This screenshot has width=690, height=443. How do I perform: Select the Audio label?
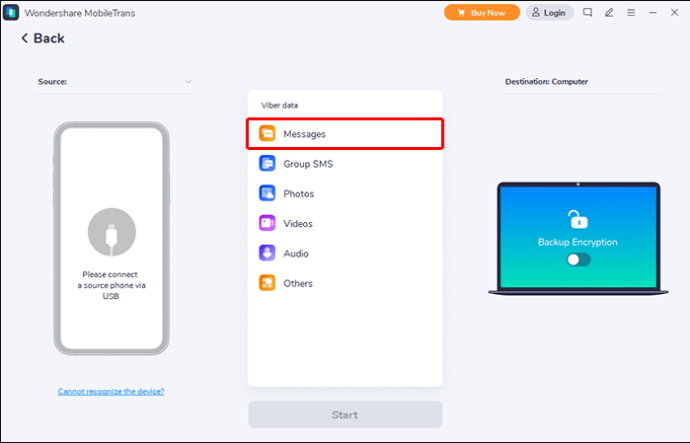[x=296, y=253]
